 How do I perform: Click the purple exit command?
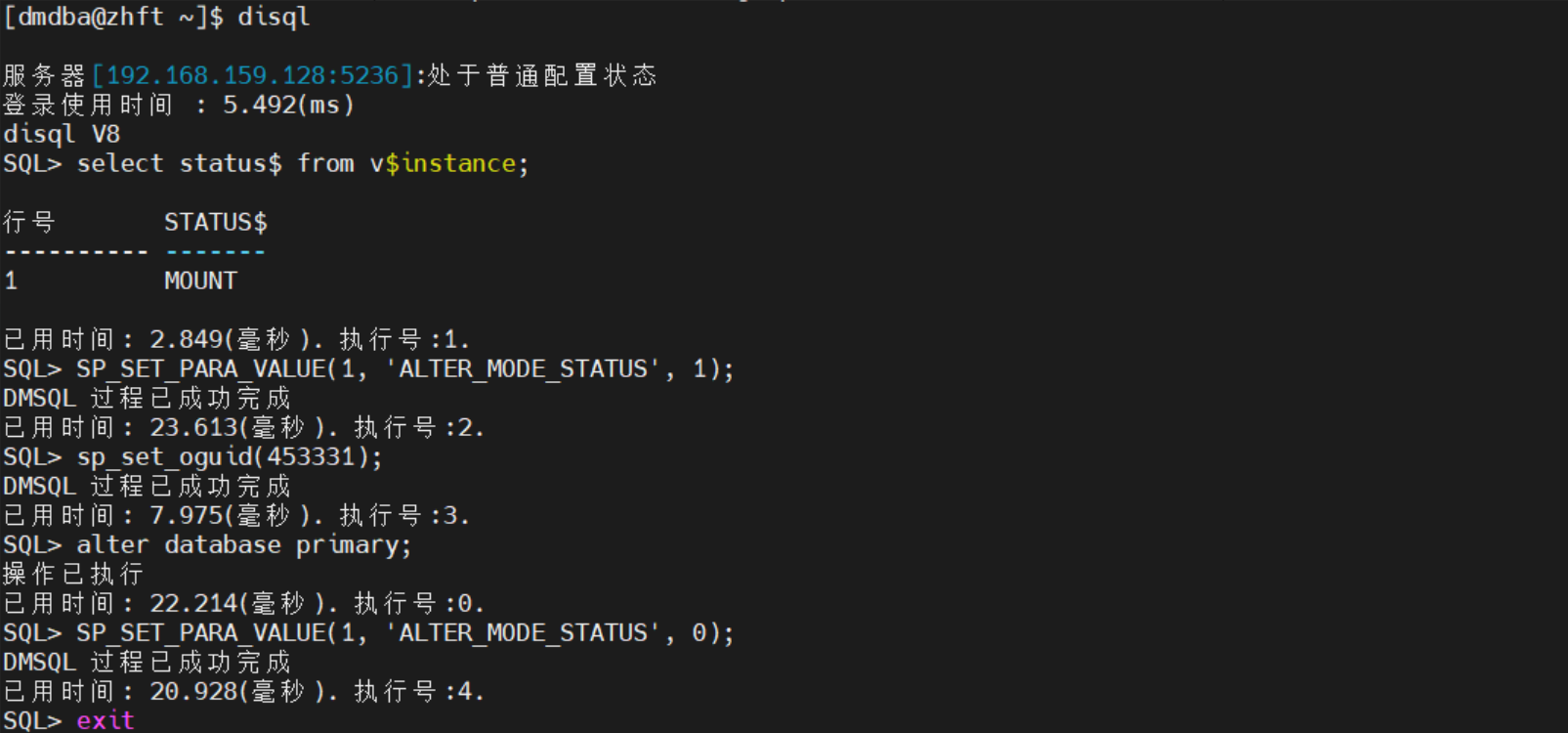click(x=106, y=720)
